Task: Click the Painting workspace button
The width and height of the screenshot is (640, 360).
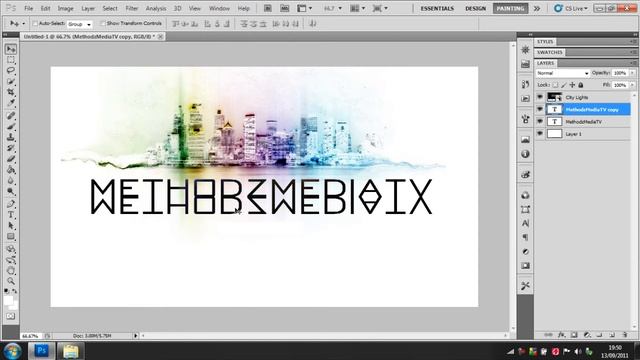Action: pyautogui.click(x=510, y=8)
